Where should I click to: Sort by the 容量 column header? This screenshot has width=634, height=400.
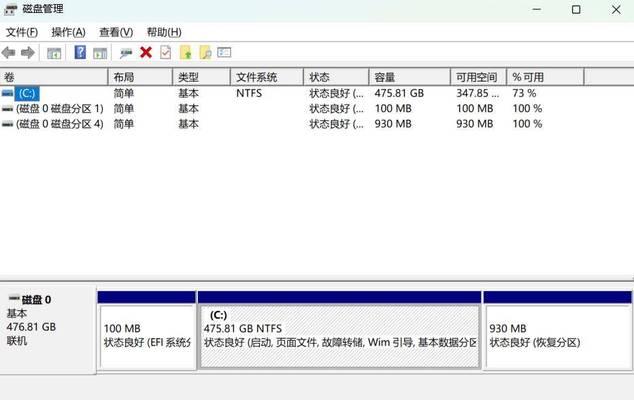point(410,77)
